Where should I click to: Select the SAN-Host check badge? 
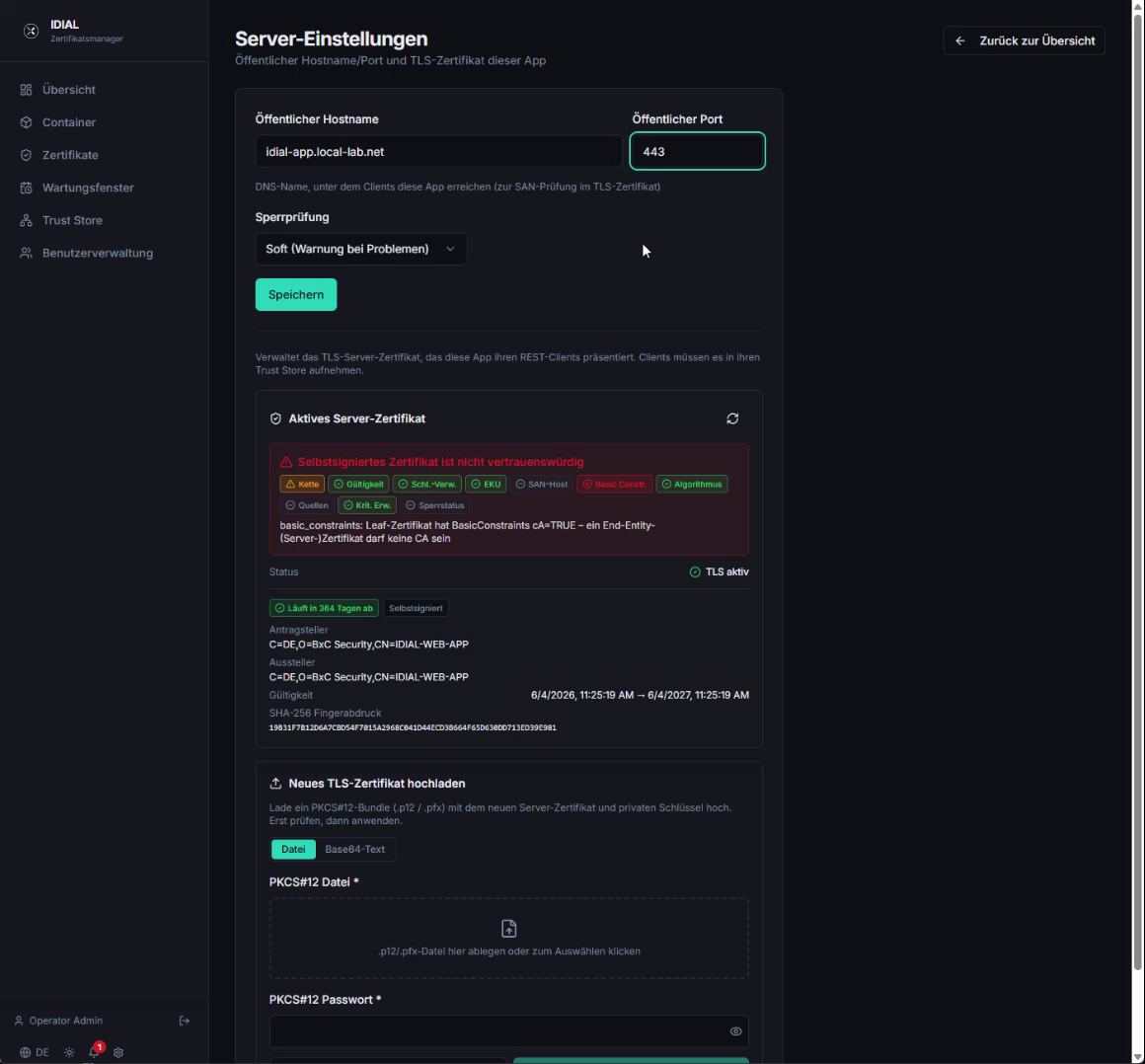click(x=542, y=485)
